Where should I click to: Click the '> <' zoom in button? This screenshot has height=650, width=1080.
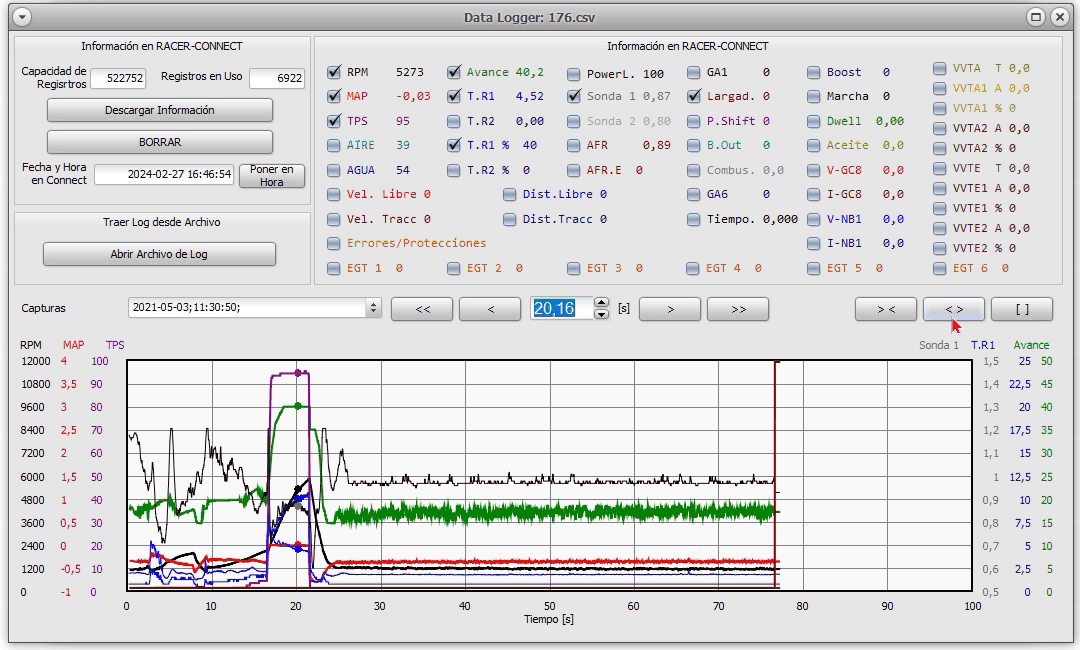coord(886,309)
